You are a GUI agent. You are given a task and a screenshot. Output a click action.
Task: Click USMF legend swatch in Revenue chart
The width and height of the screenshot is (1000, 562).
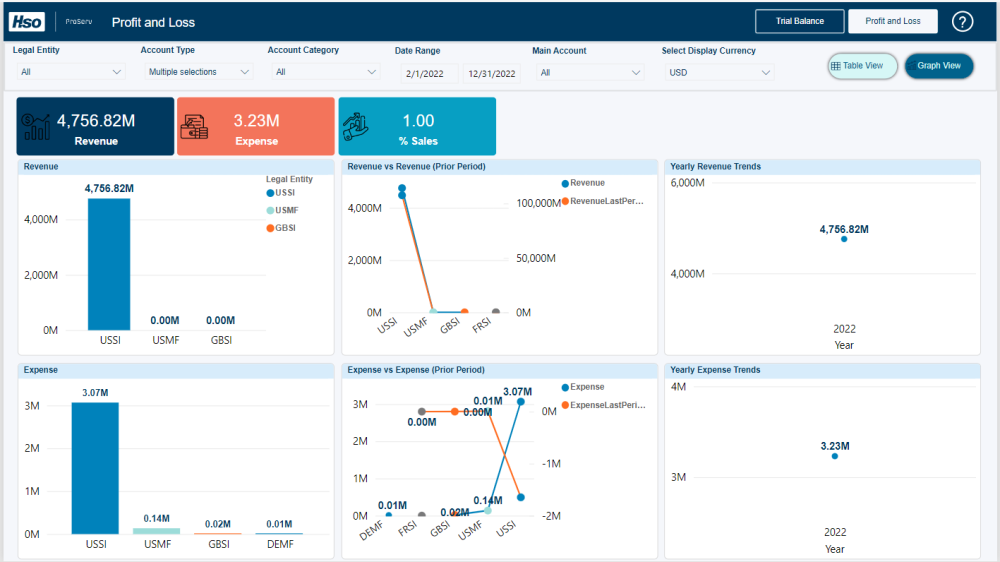point(270,211)
